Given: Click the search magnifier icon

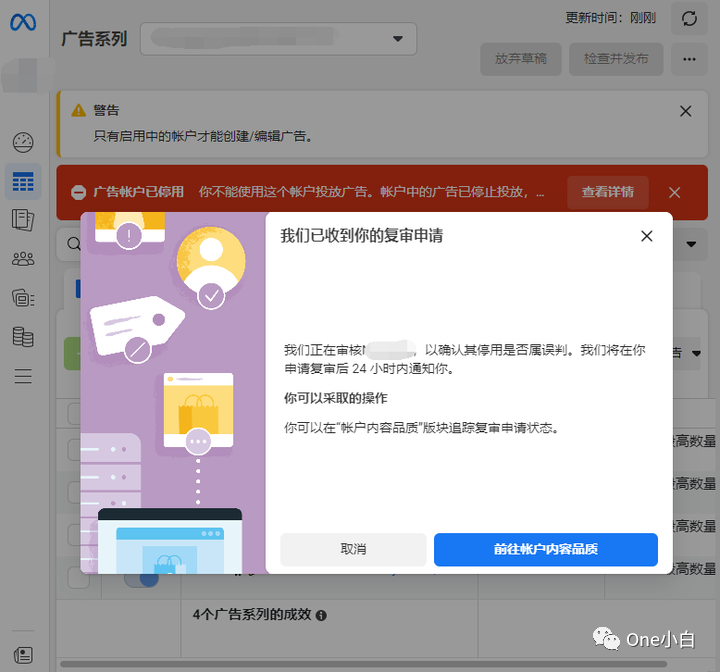Looking at the screenshot, I should click(x=74, y=243).
